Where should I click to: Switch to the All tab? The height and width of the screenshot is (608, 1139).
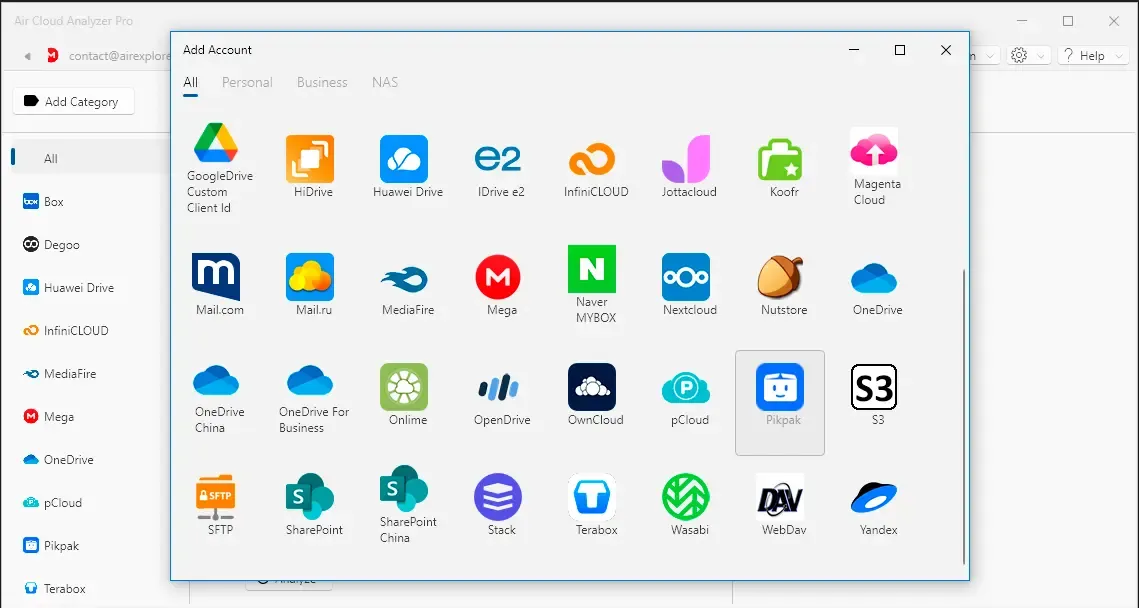pyautogui.click(x=190, y=83)
